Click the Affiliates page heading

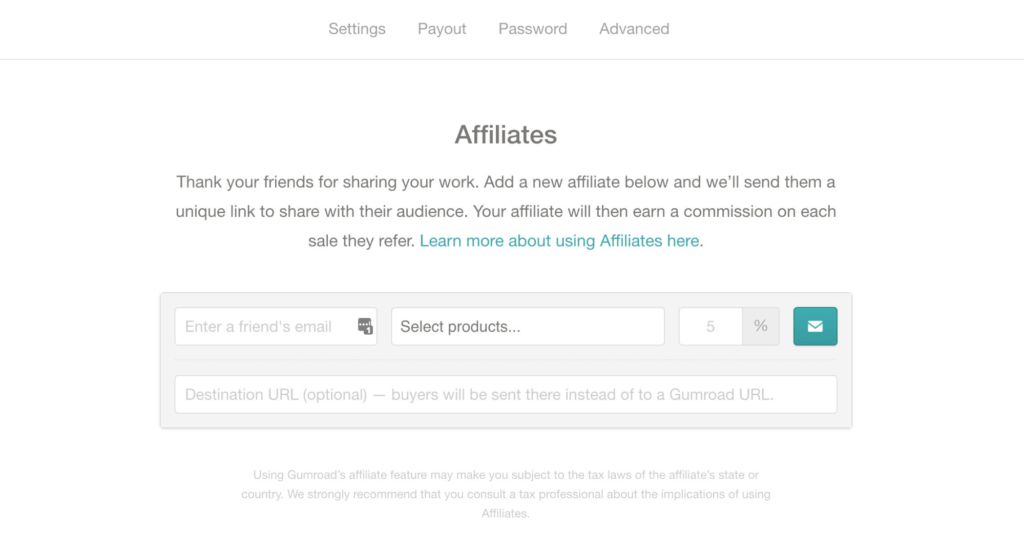pos(505,134)
